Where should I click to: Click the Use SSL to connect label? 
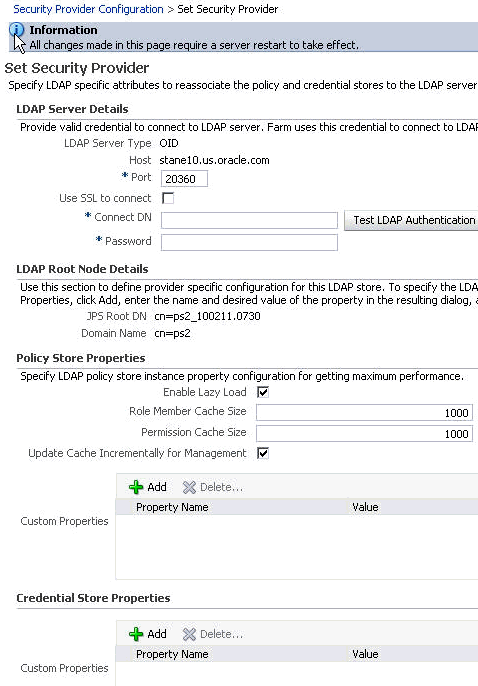pos(105,198)
